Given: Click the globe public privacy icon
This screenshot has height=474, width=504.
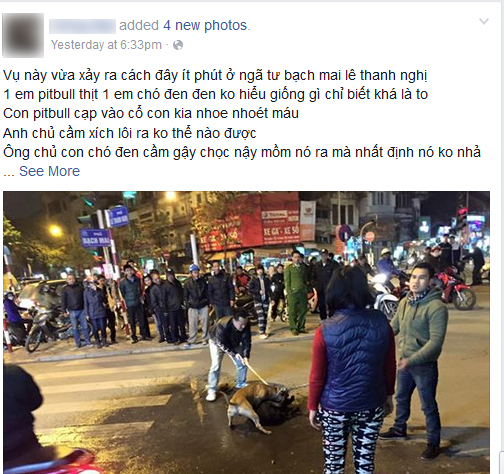Looking at the screenshot, I should pos(178,45).
